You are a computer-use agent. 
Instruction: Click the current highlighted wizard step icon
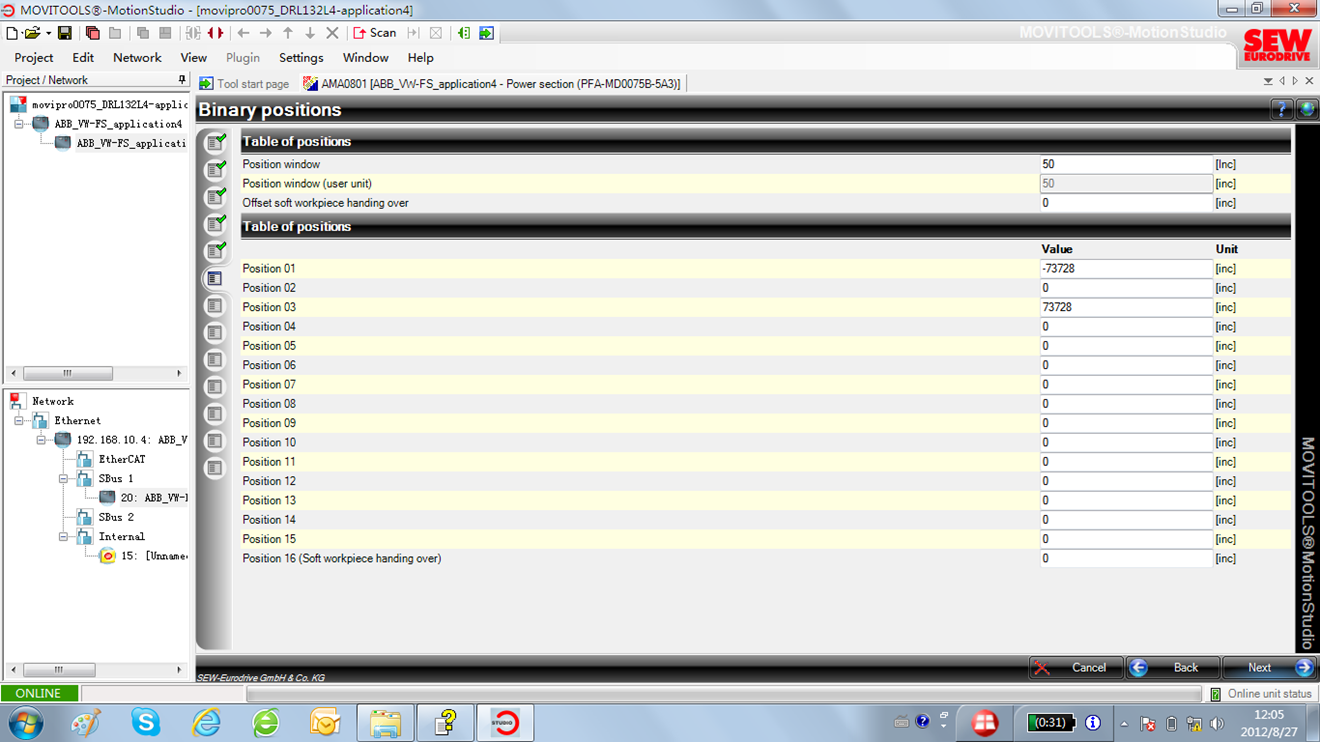click(215, 279)
